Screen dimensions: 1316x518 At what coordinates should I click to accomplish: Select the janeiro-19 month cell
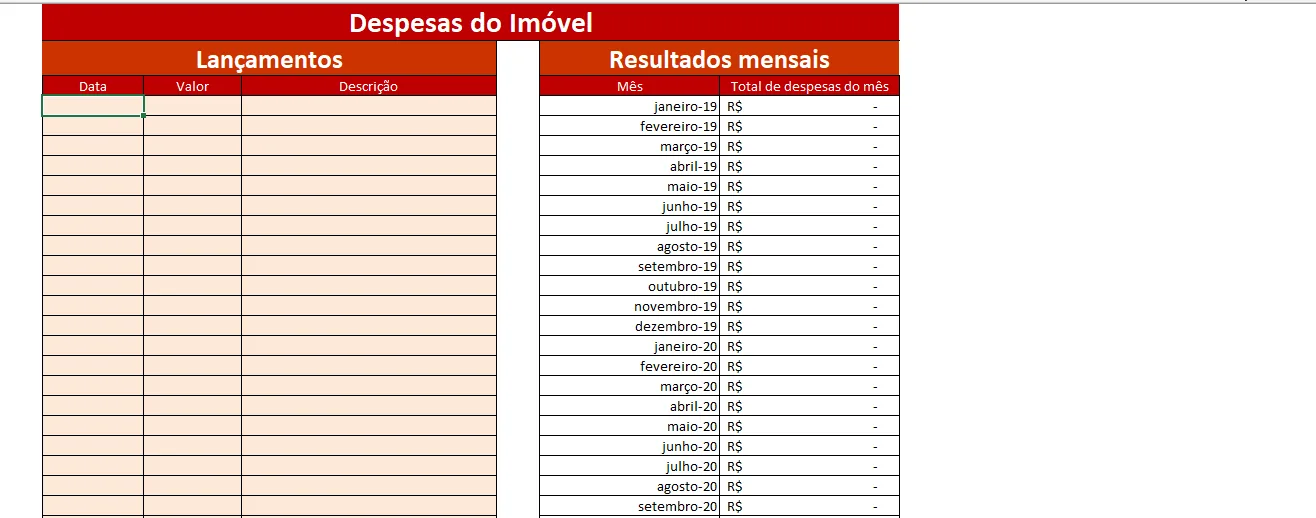click(630, 106)
